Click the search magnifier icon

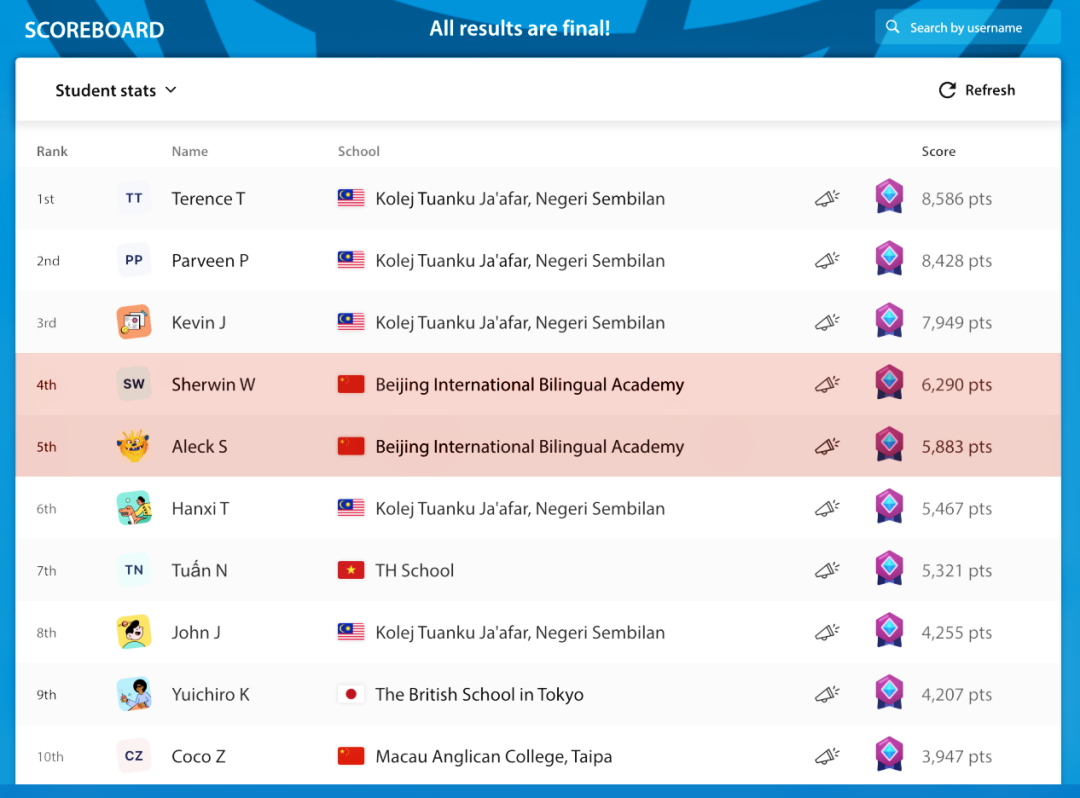(x=893, y=27)
